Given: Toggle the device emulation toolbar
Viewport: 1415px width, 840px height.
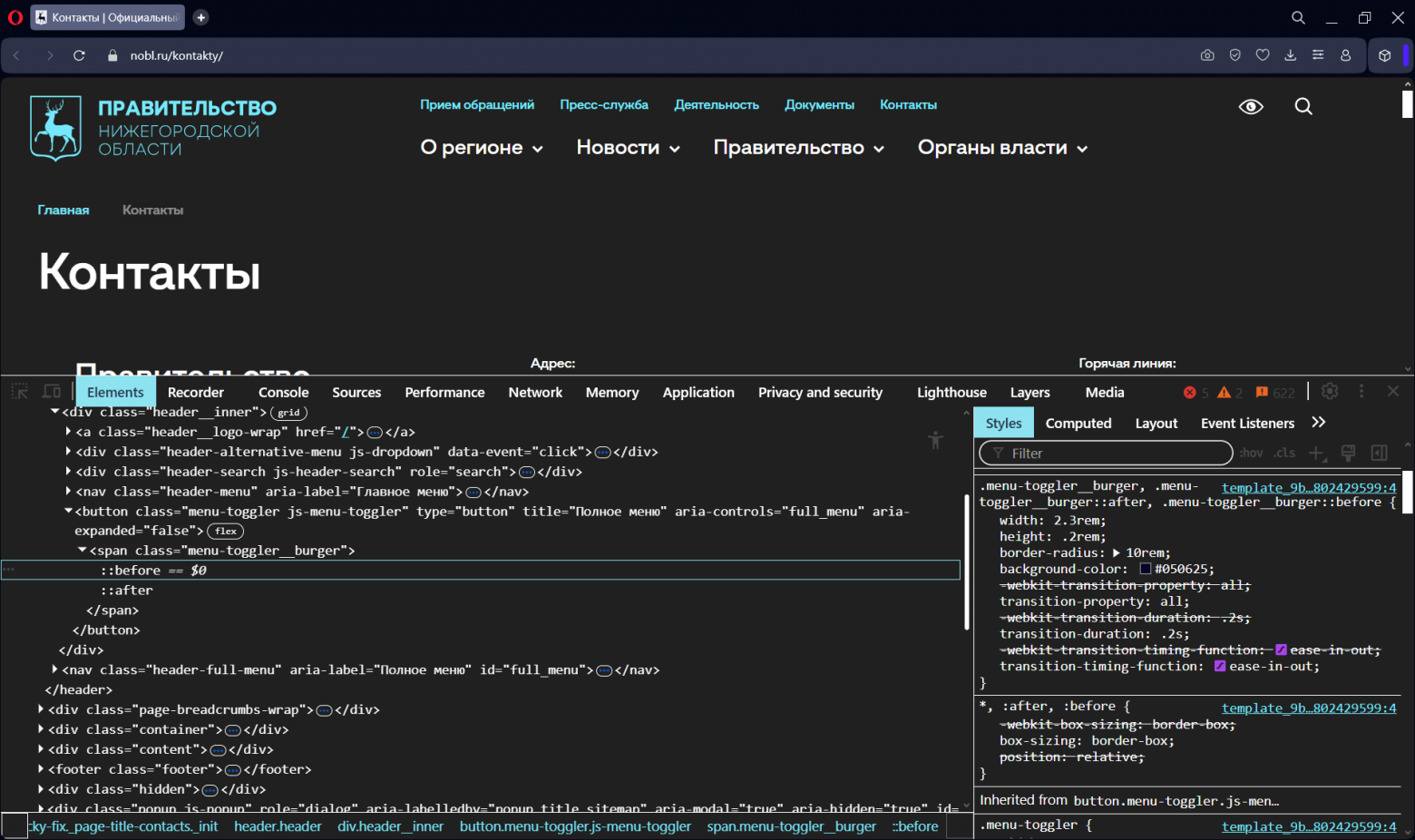Looking at the screenshot, I should 52,391.
